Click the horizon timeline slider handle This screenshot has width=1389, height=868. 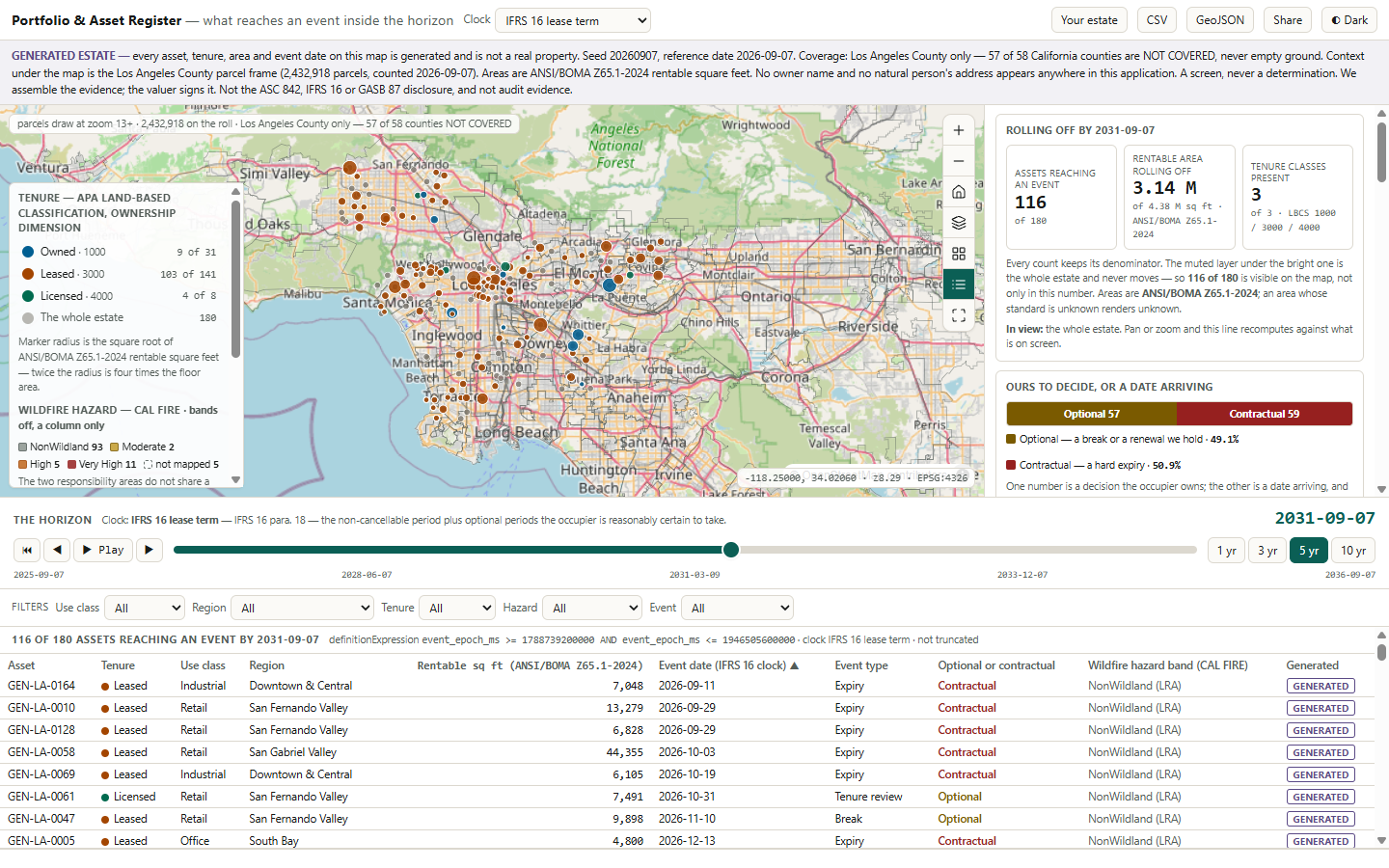pos(731,550)
